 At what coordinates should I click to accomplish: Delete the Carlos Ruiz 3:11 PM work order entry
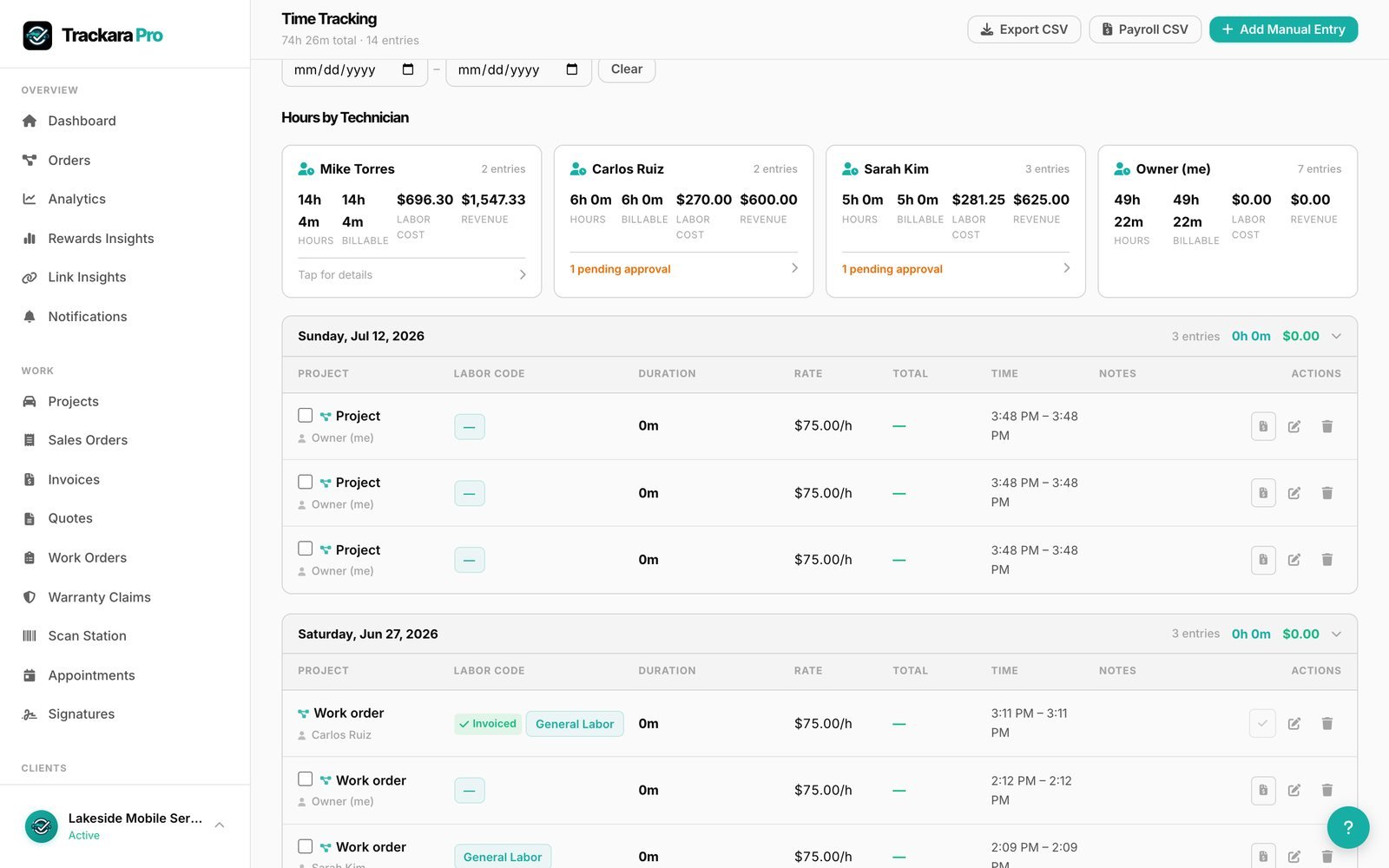click(1326, 723)
